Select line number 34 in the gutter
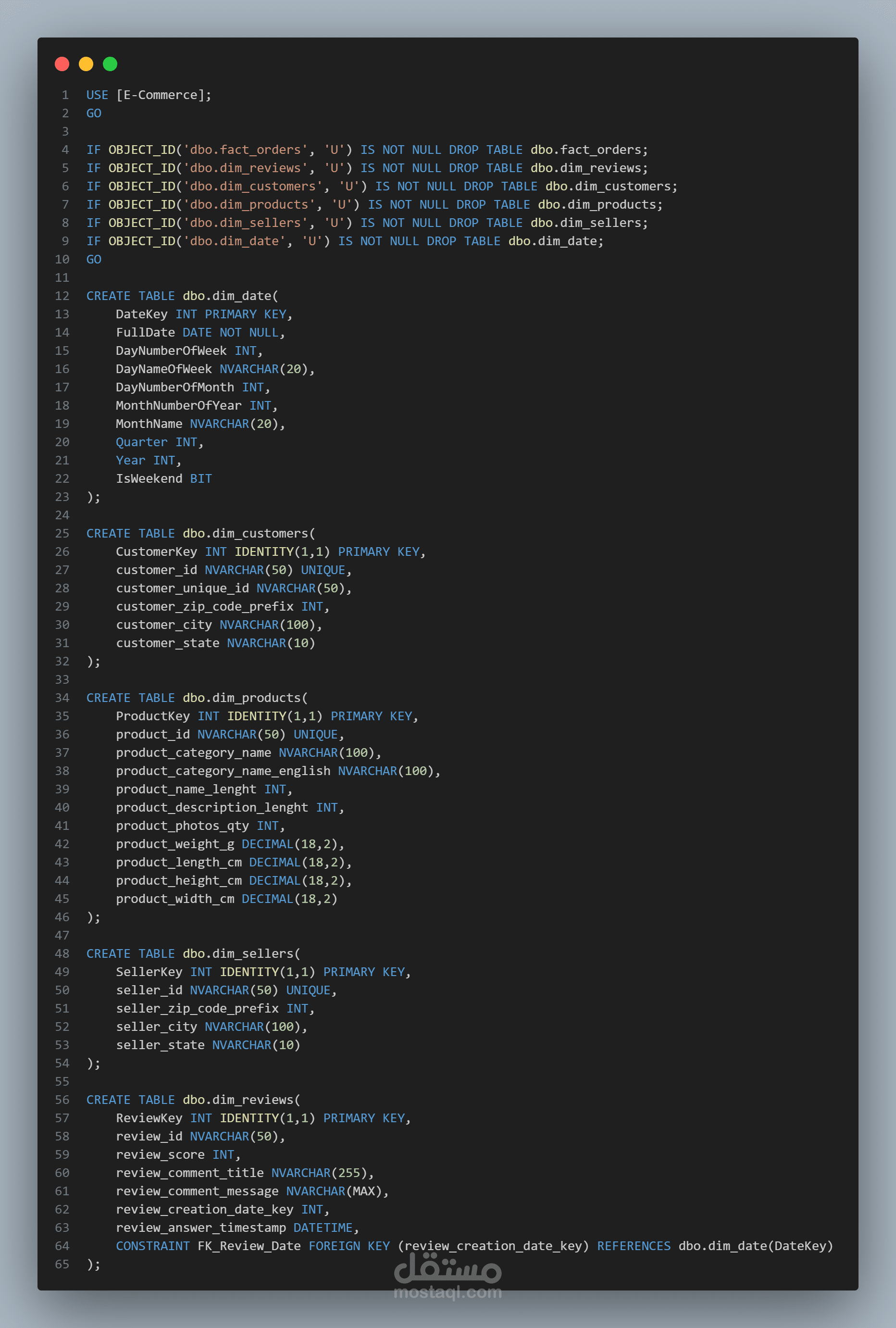The height and width of the screenshot is (1328, 896). [62, 698]
